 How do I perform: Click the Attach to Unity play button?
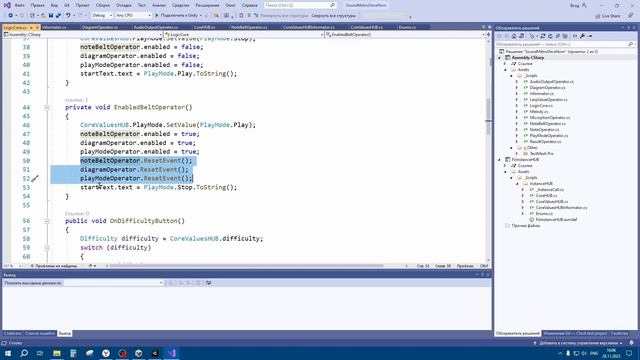point(178,16)
